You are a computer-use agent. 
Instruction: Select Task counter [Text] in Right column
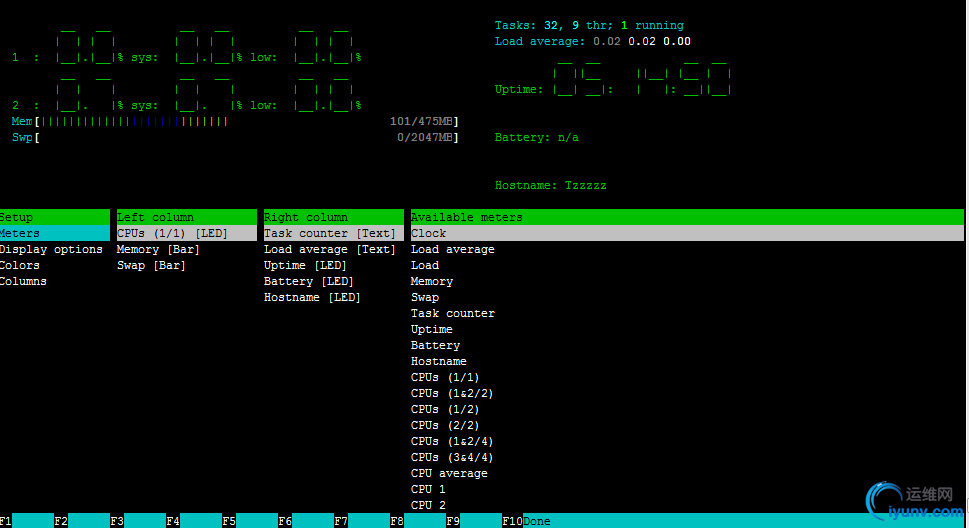point(334,233)
